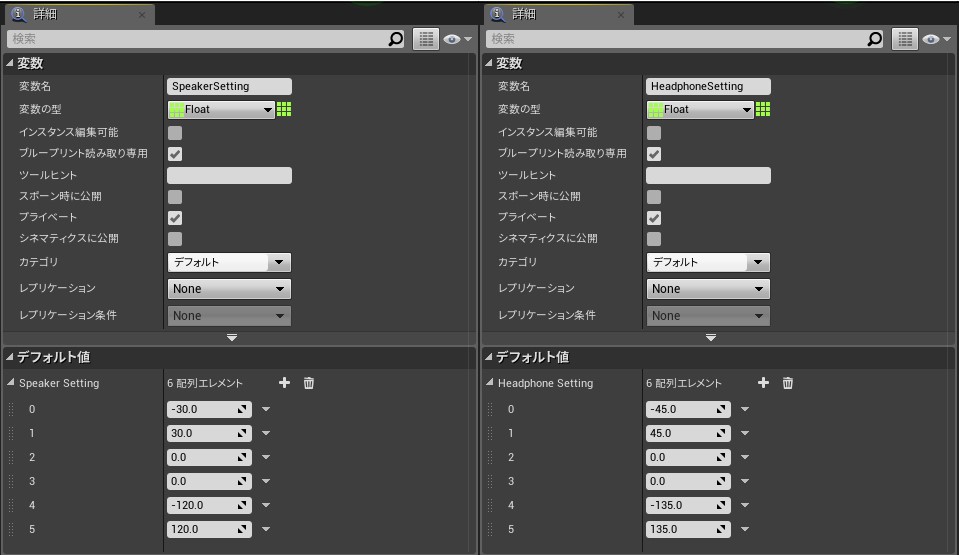Uncheck ブループリント読み取り専用 for SpeakerSetting
The width and height of the screenshot is (959, 555).
pos(175,154)
